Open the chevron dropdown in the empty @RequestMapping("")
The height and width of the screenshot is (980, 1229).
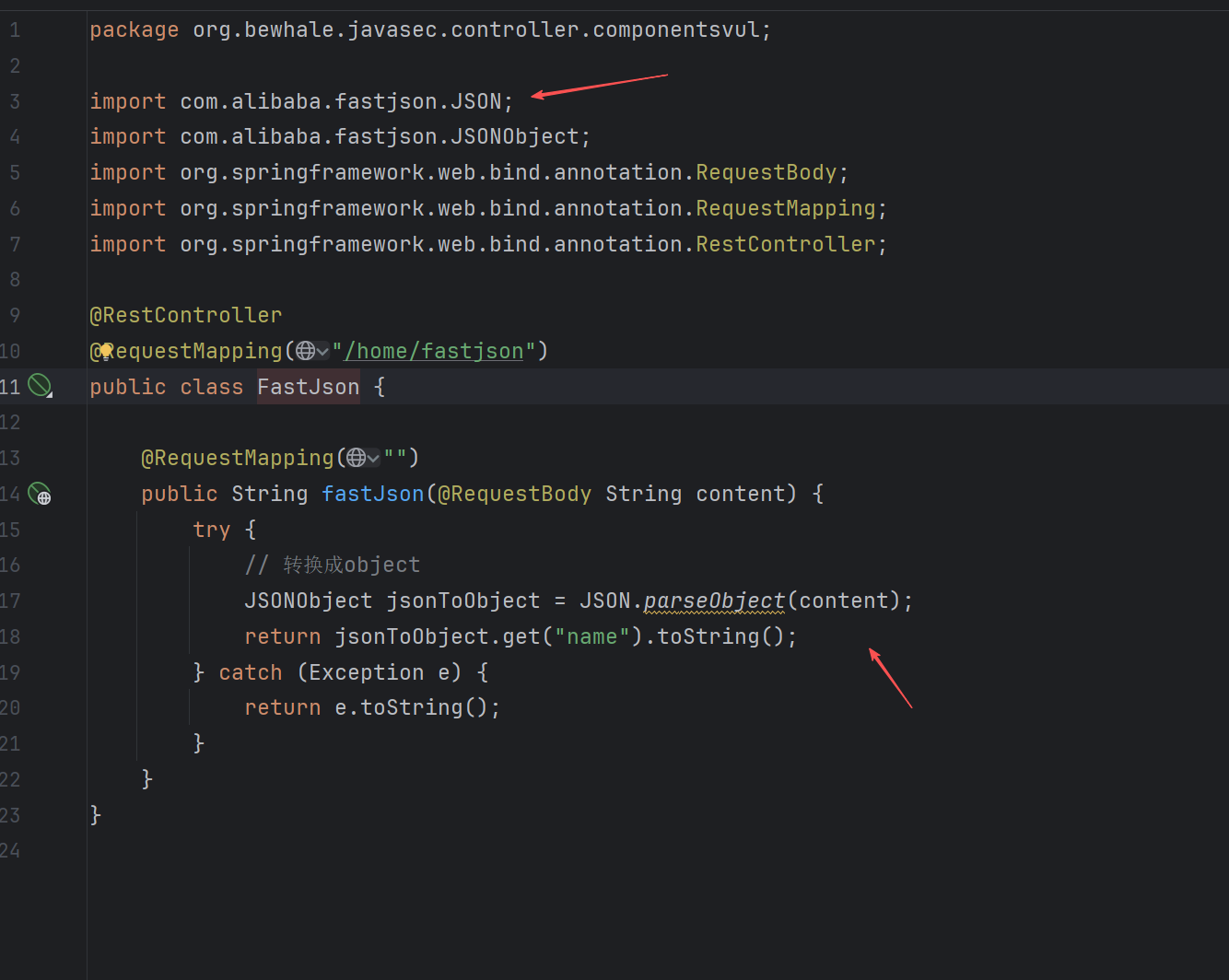click(373, 458)
